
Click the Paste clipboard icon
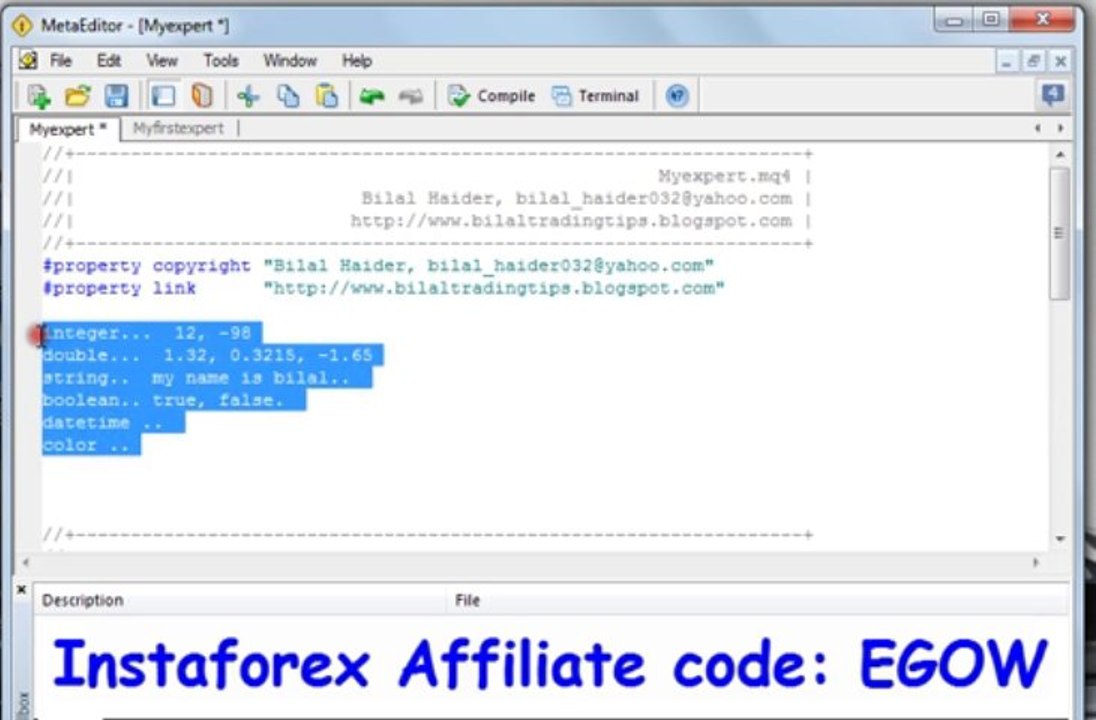pos(326,96)
